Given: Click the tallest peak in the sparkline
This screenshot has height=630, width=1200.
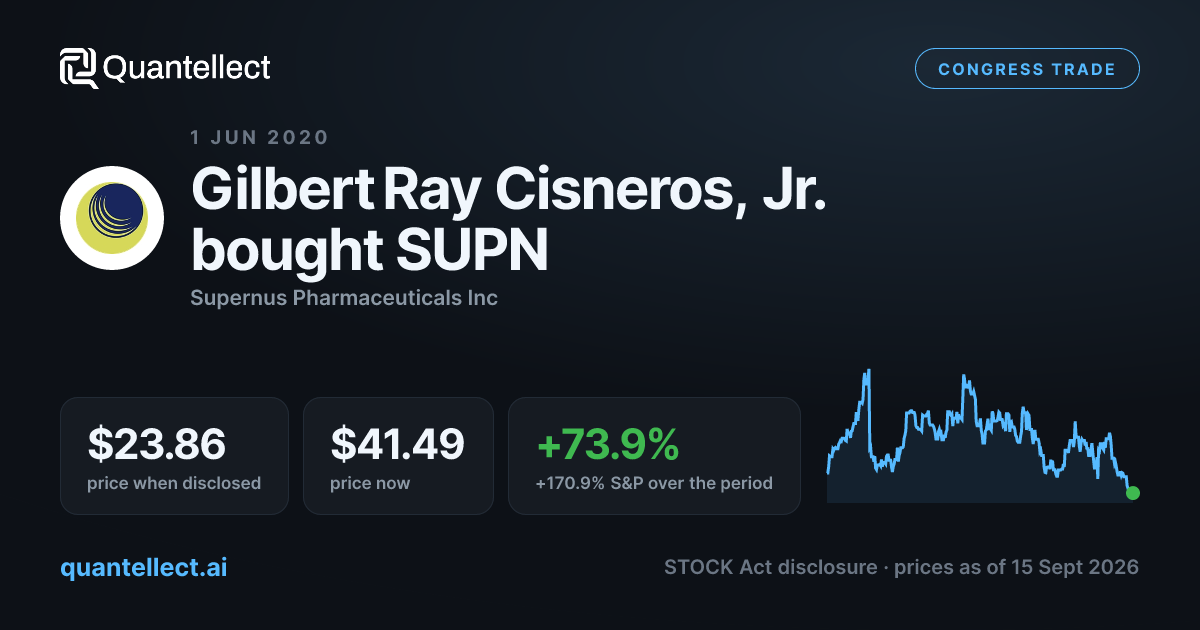Looking at the screenshot, I should (869, 372).
